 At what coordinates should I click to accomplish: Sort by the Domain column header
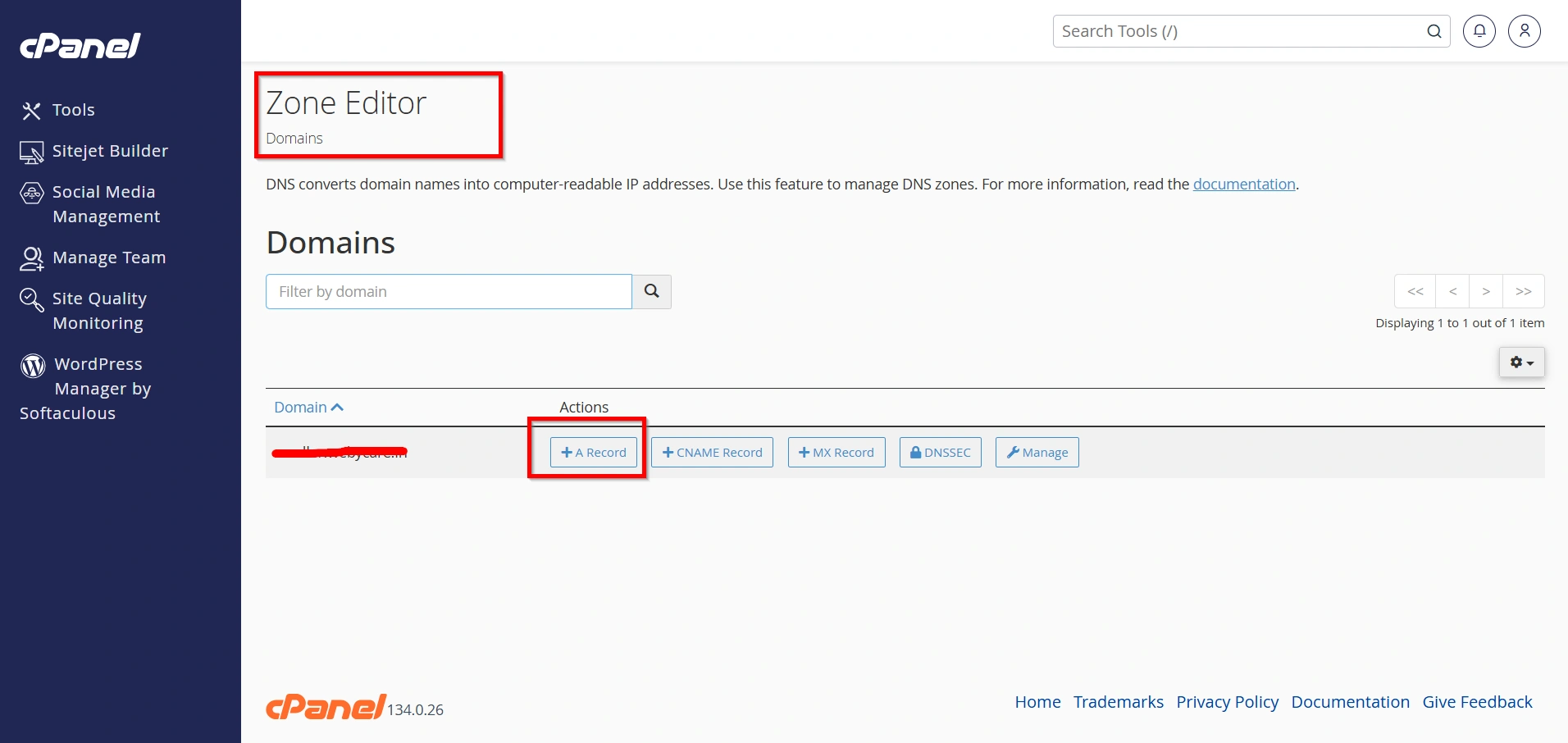308,408
